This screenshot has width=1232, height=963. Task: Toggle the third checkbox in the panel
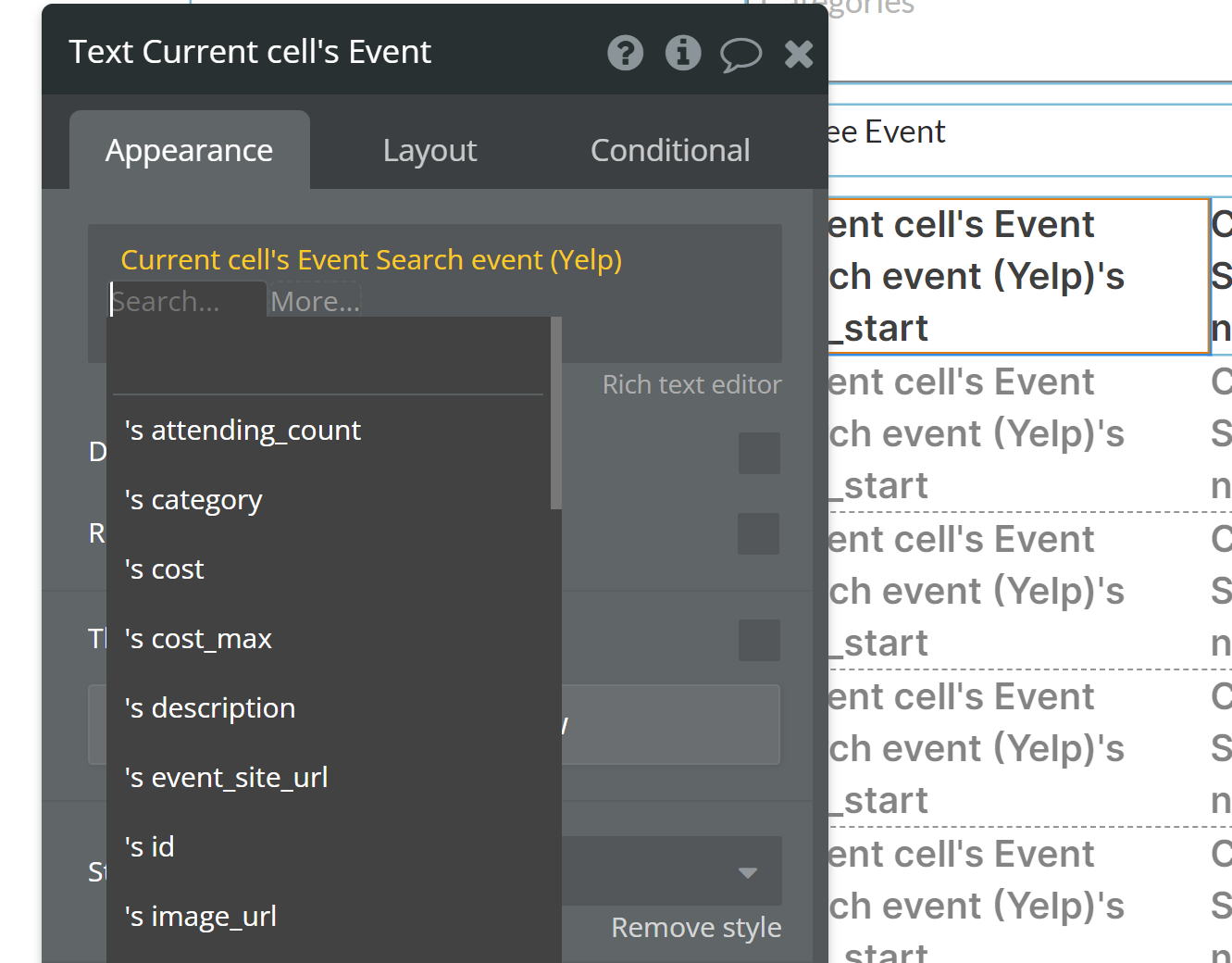point(759,640)
